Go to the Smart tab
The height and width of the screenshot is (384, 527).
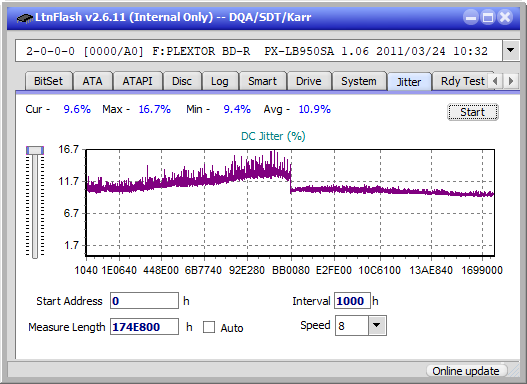(262, 81)
